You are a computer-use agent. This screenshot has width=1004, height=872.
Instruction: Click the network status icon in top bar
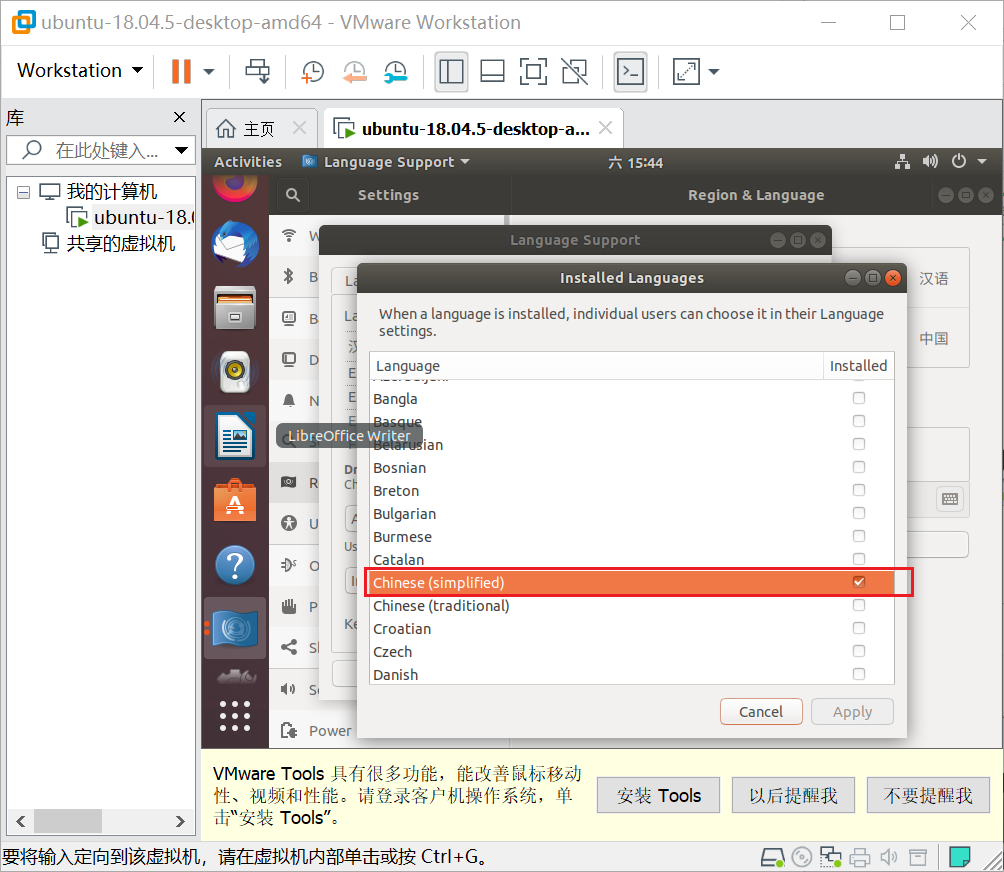tap(902, 161)
